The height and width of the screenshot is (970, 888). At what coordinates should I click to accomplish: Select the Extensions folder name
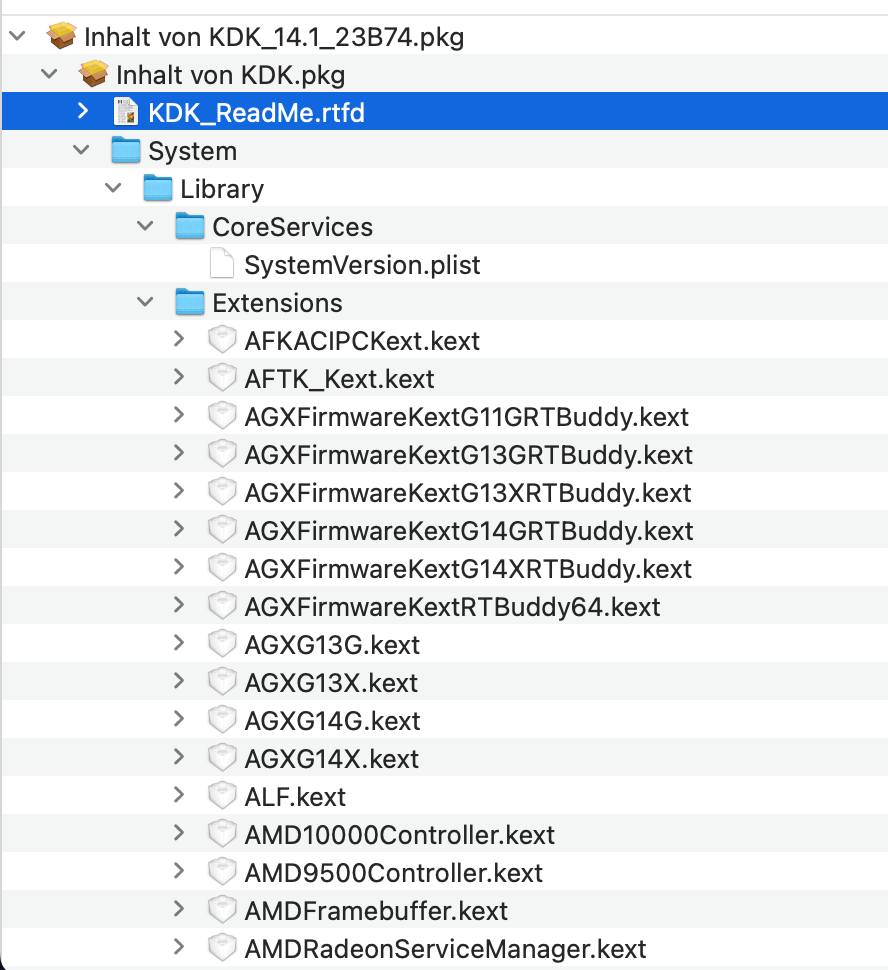(x=277, y=303)
